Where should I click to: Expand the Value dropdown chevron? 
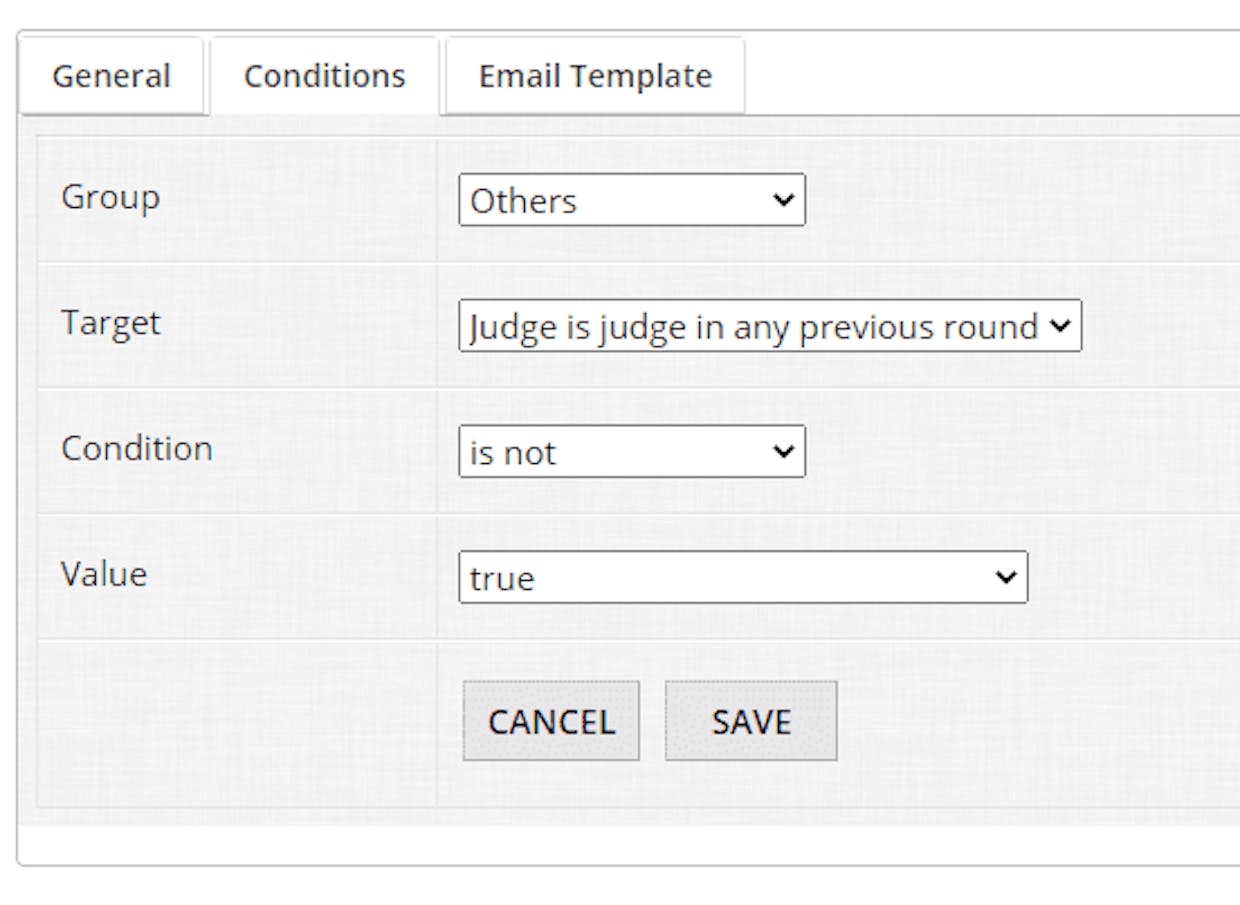1006,577
